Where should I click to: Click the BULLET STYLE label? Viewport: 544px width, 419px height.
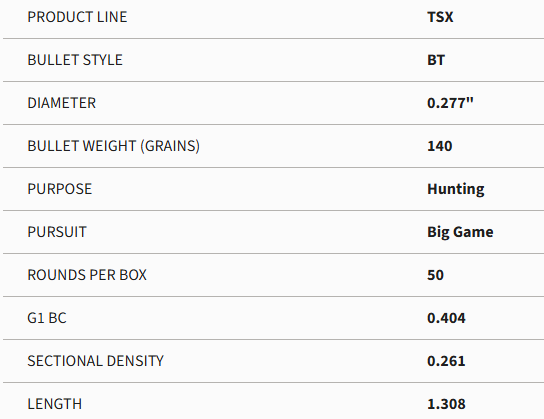click(x=75, y=60)
